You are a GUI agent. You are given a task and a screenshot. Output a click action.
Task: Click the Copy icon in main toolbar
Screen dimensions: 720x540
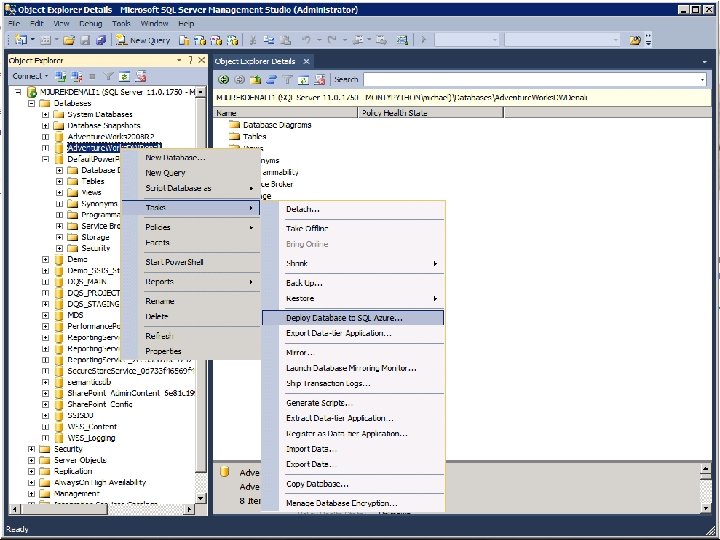click(269, 40)
